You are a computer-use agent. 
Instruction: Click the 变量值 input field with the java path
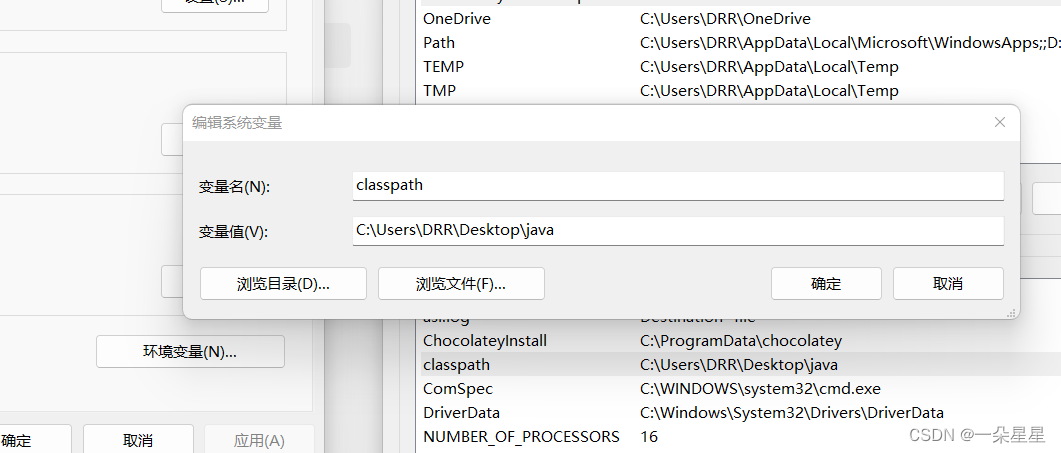click(678, 231)
